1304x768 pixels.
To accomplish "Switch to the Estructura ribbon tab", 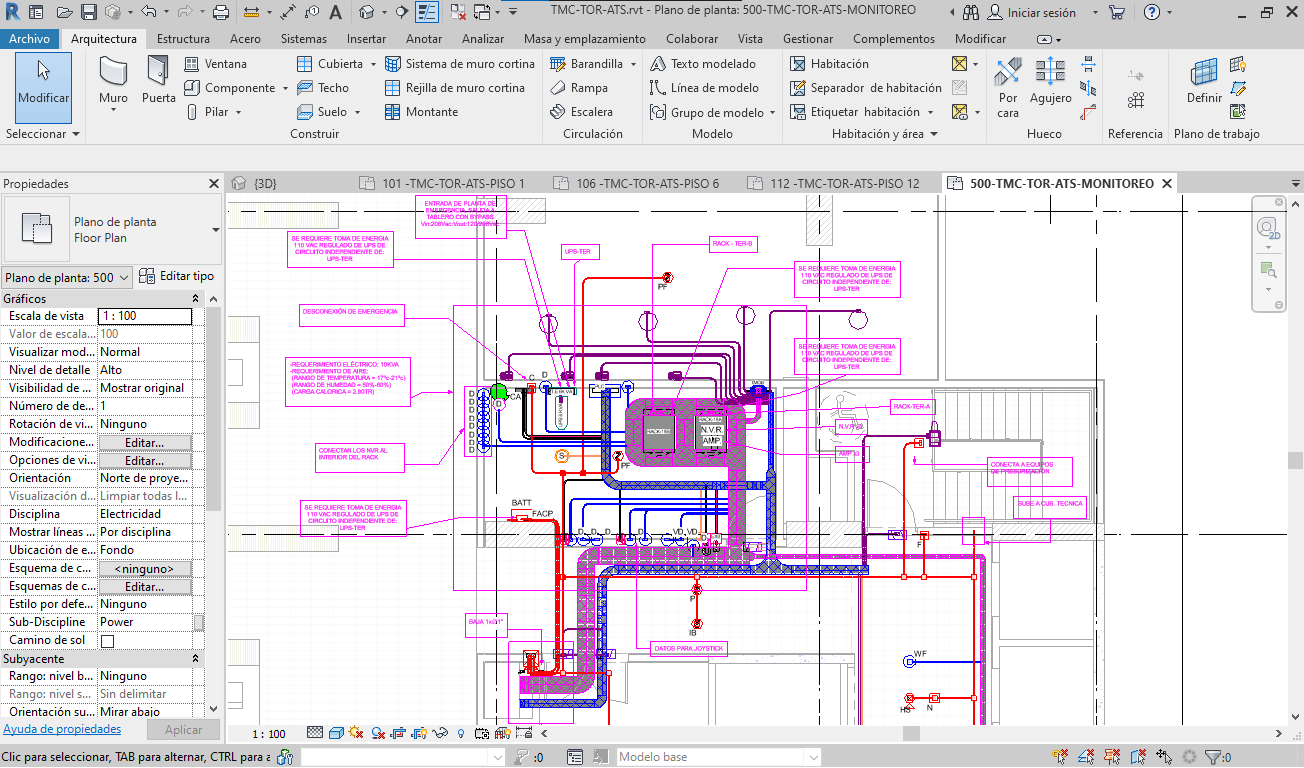I will [x=183, y=39].
